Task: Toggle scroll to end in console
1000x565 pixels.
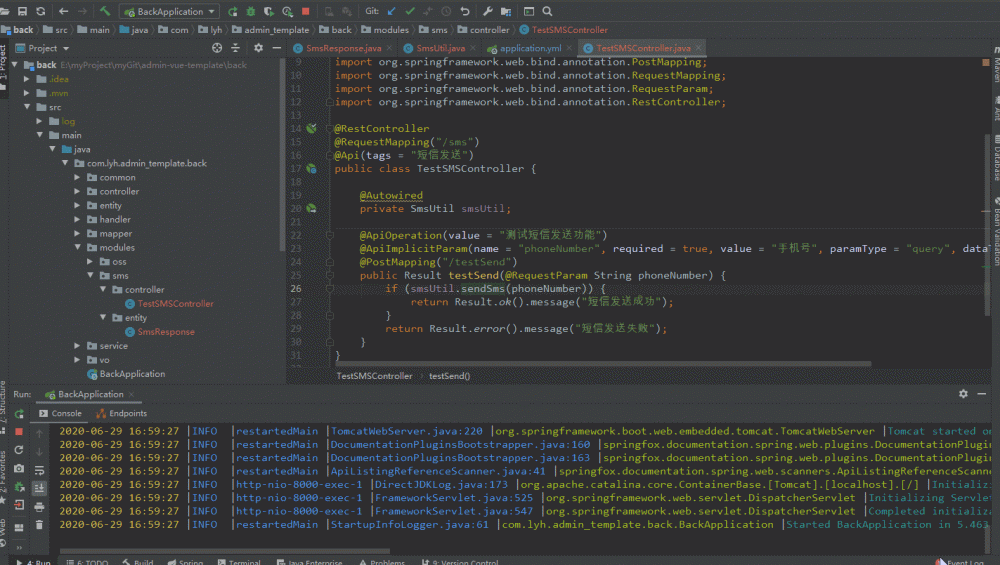Action: [x=40, y=488]
